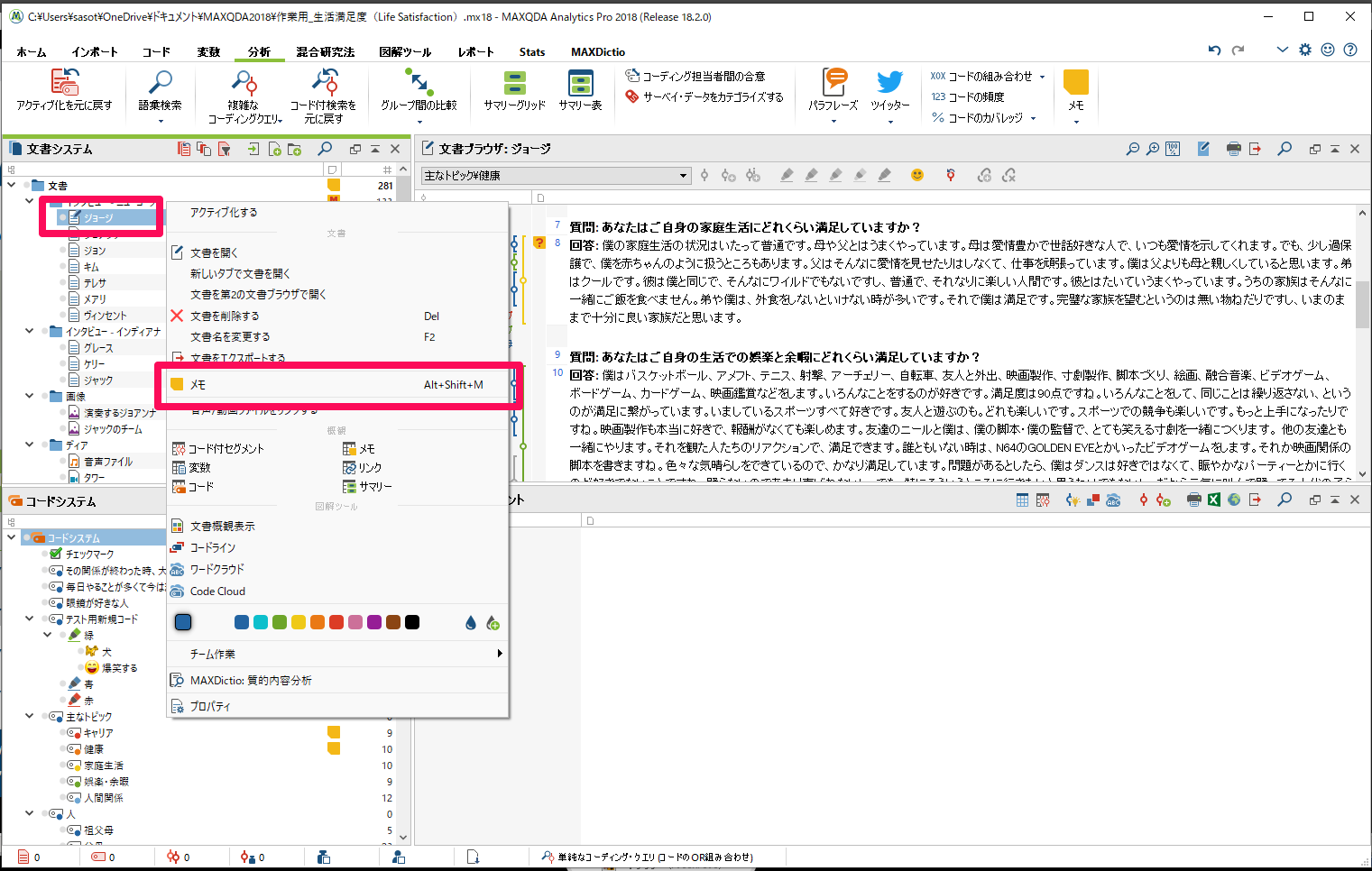The image size is (1372, 871).
Task: Select メモ entry in context menu
Action: point(338,385)
